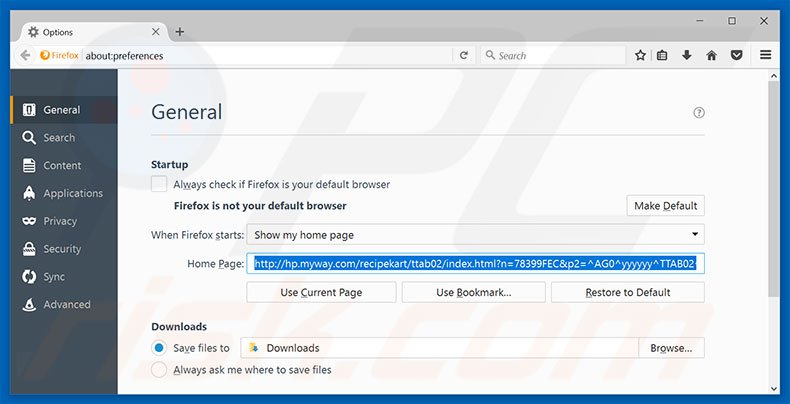
Task: Click the General panel icon in sidebar
Action: coord(29,110)
